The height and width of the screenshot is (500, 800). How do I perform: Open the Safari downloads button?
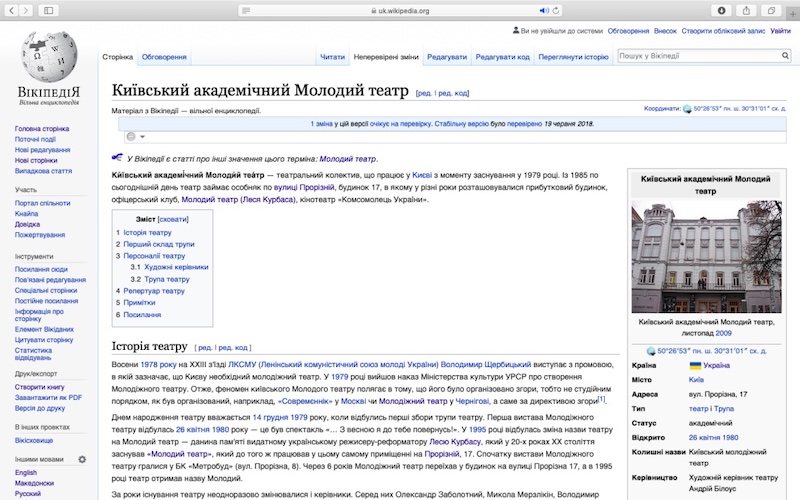tap(721, 10)
